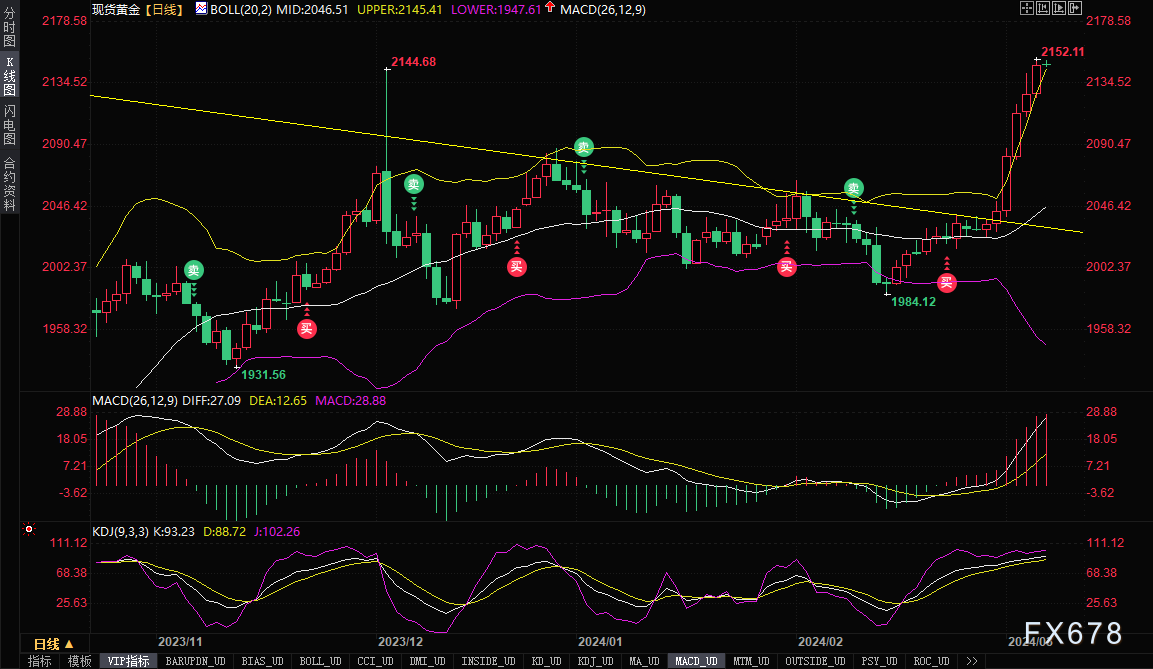
Task: Select the 指标 tab at bottom
Action: [40, 661]
